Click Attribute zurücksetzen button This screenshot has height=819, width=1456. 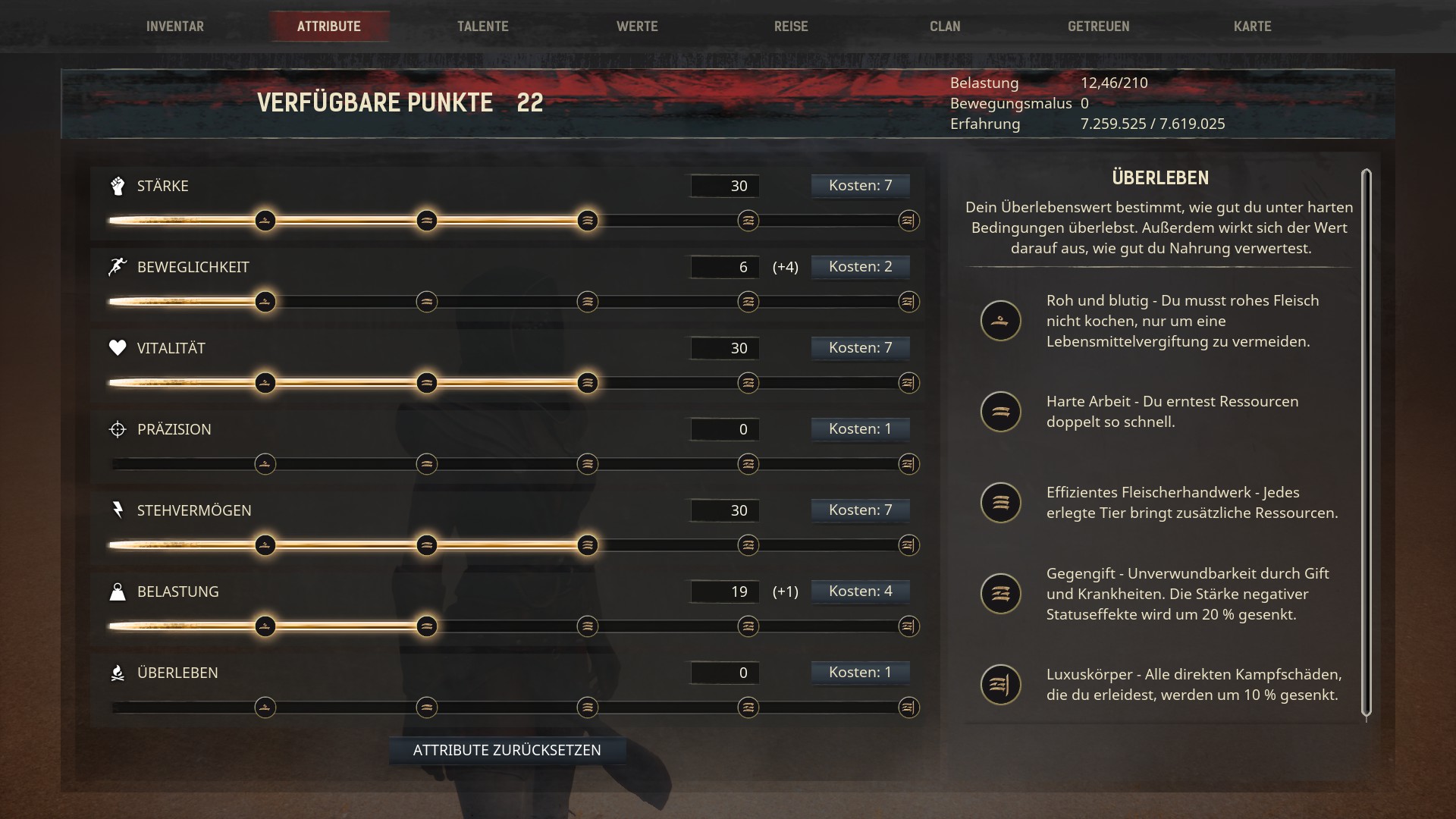click(x=507, y=750)
